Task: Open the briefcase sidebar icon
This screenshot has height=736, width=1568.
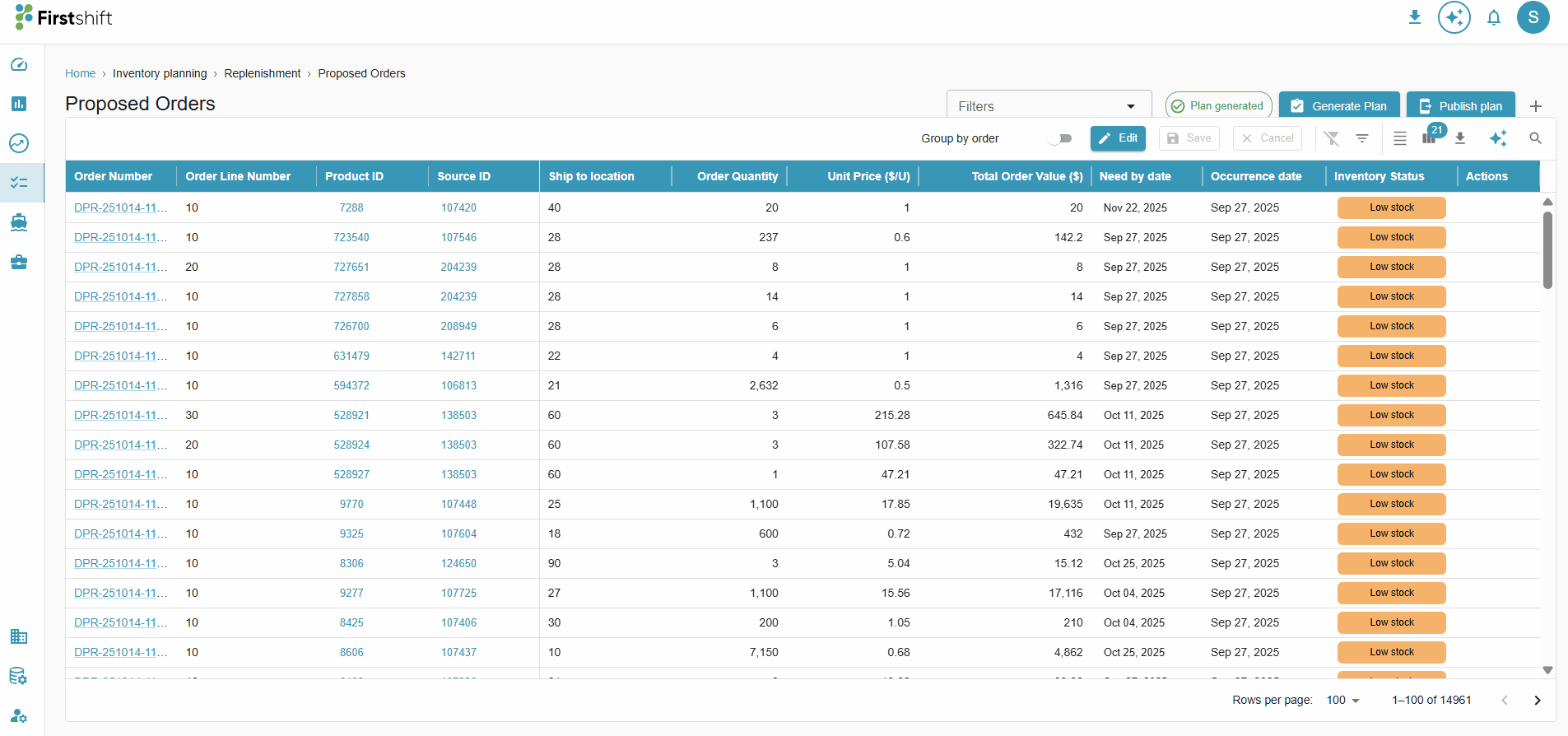Action: 19,262
